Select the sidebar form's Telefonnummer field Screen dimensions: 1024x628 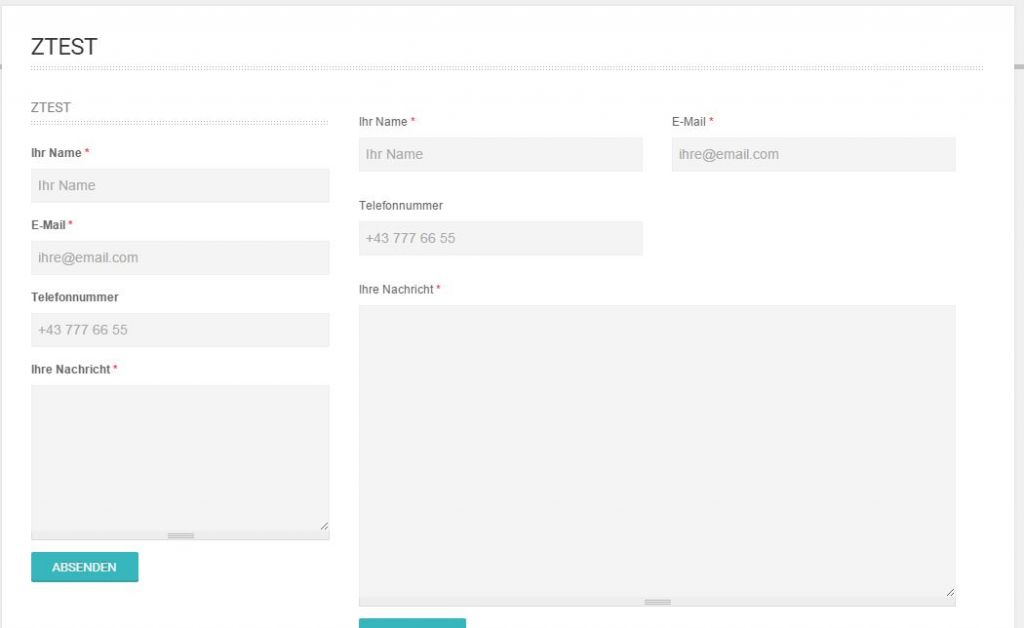click(x=180, y=329)
